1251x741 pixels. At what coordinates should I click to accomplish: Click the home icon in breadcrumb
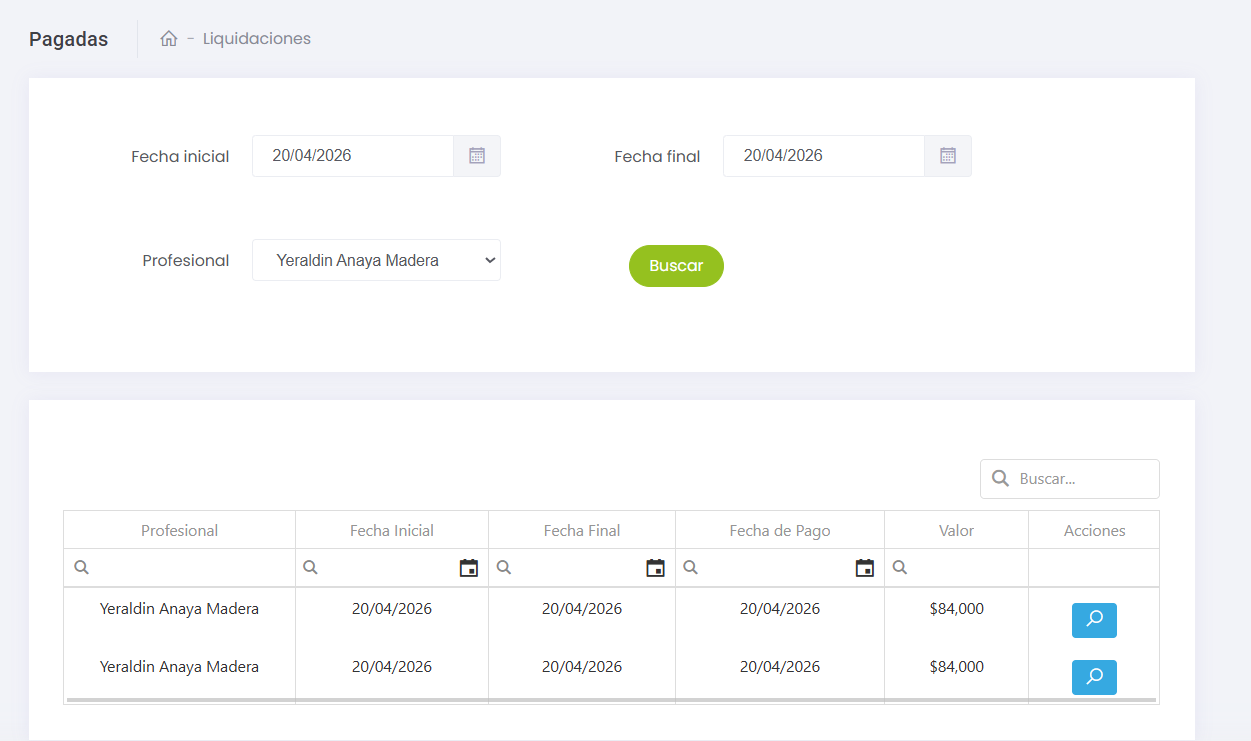[x=169, y=39]
